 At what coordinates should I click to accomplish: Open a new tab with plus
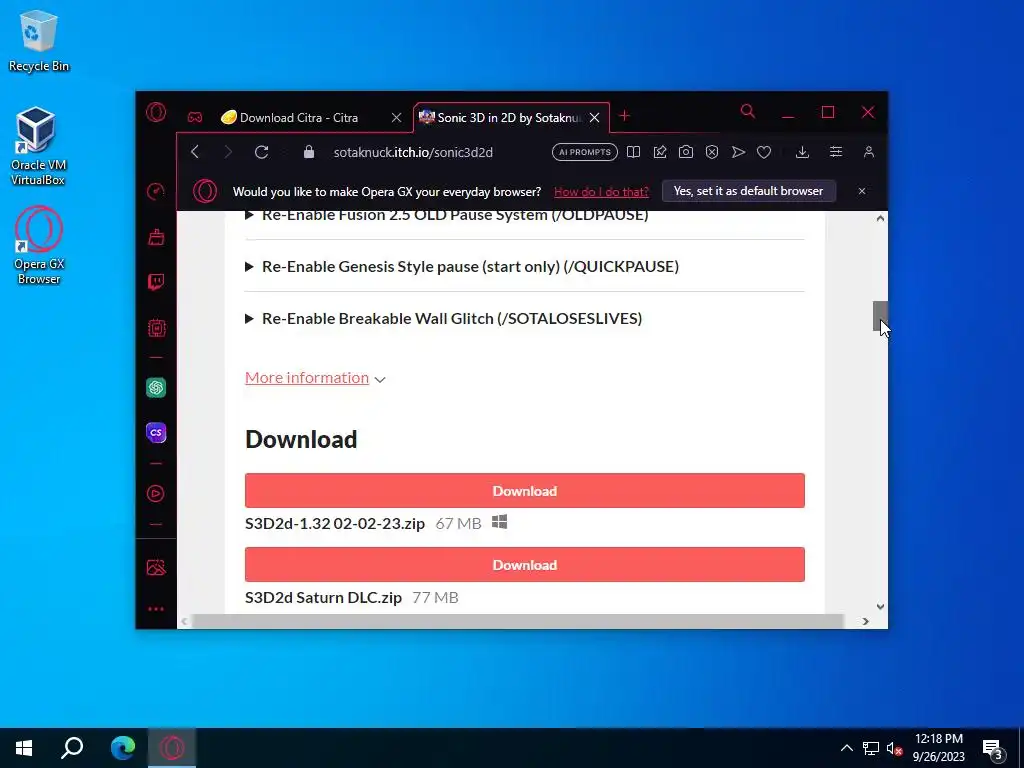(624, 116)
